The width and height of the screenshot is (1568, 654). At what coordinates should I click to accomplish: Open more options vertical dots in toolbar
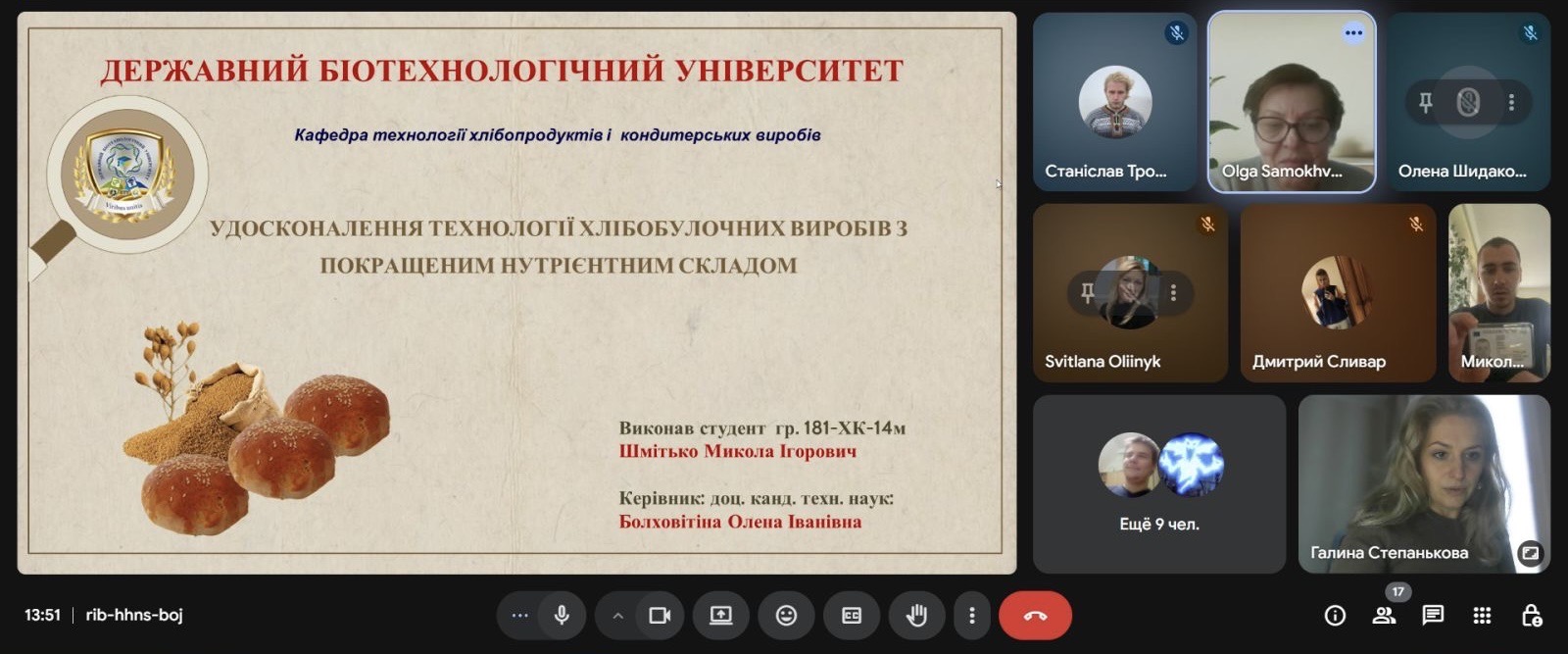(971, 616)
